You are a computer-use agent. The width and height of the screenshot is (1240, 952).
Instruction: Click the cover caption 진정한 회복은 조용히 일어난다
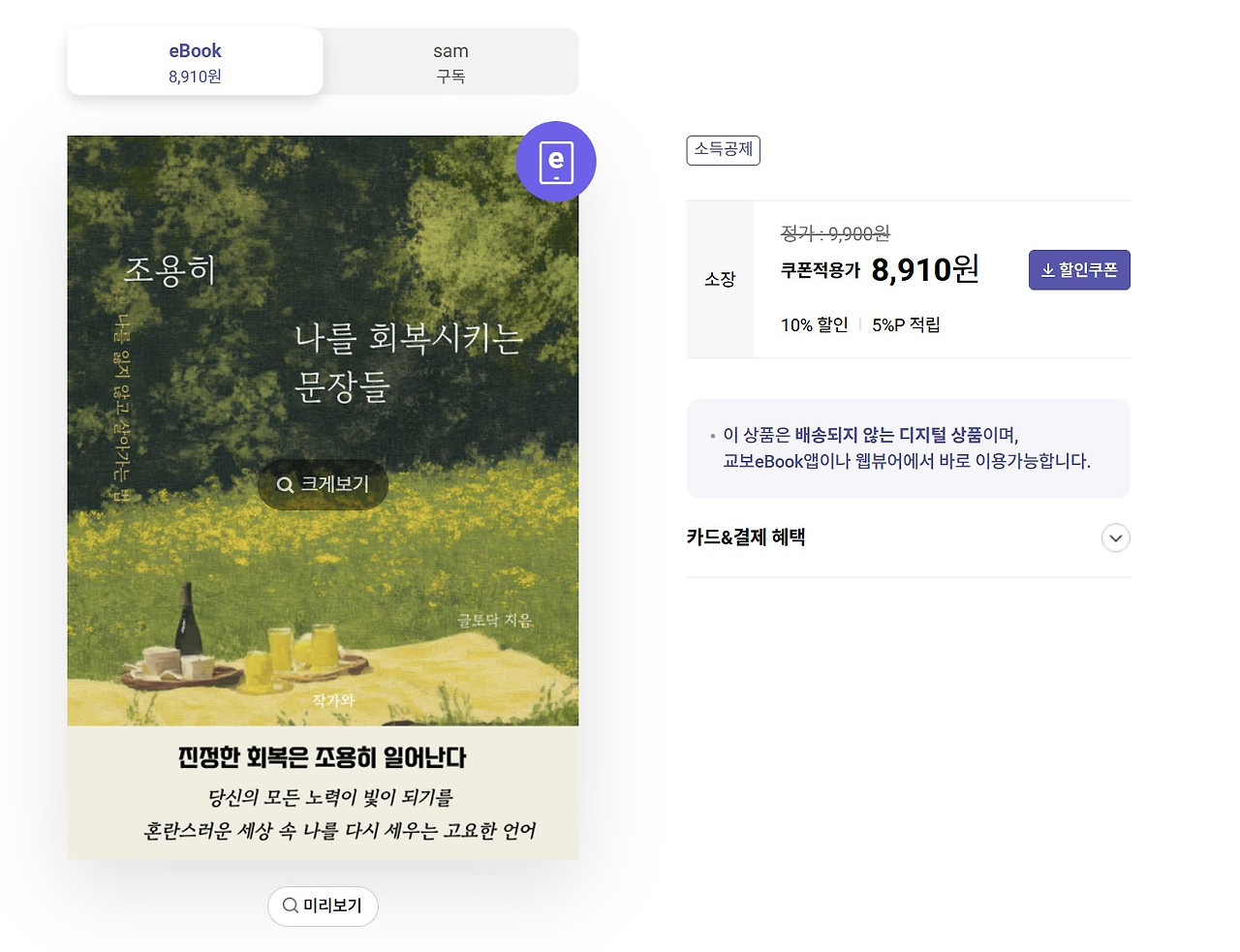(323, 757)
